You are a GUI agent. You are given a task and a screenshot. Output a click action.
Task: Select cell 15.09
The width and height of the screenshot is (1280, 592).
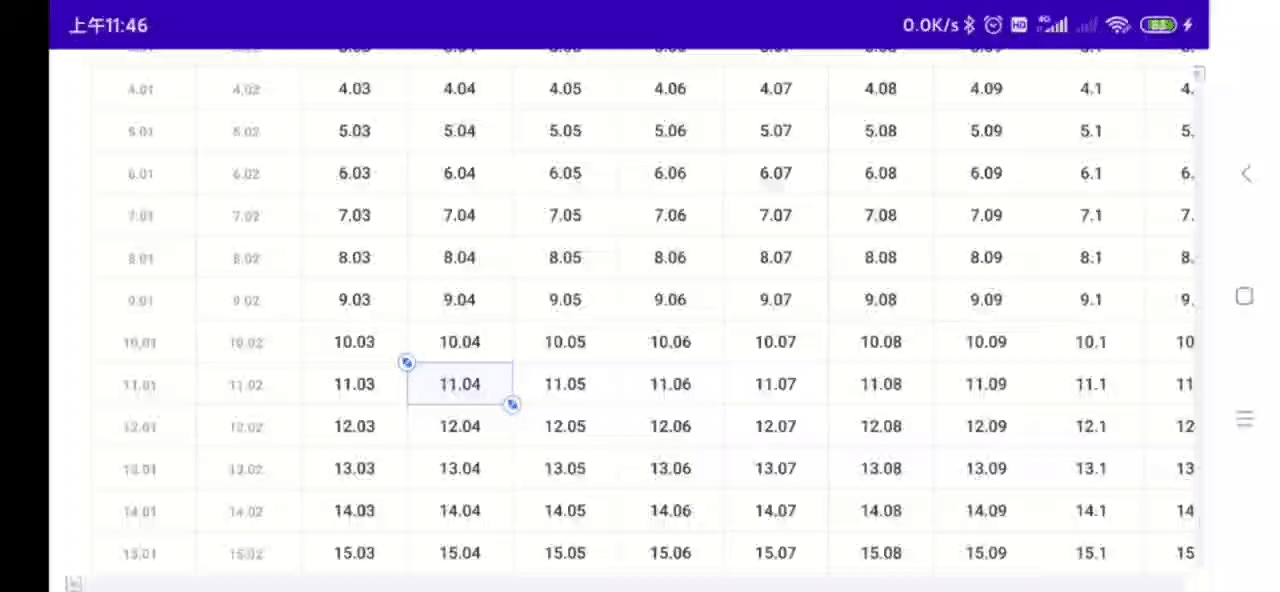pos(986,553)
